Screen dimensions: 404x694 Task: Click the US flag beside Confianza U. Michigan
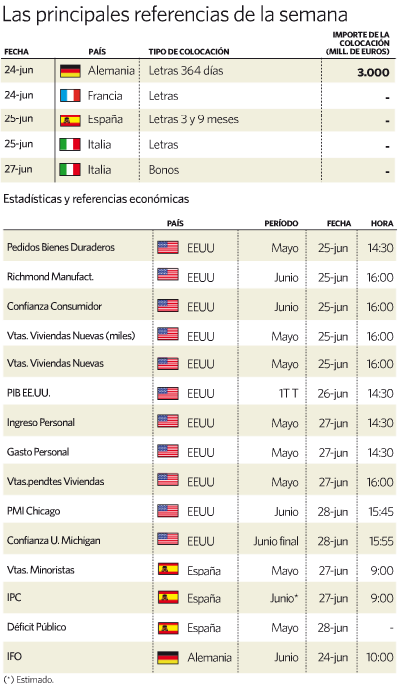point(168,540)
